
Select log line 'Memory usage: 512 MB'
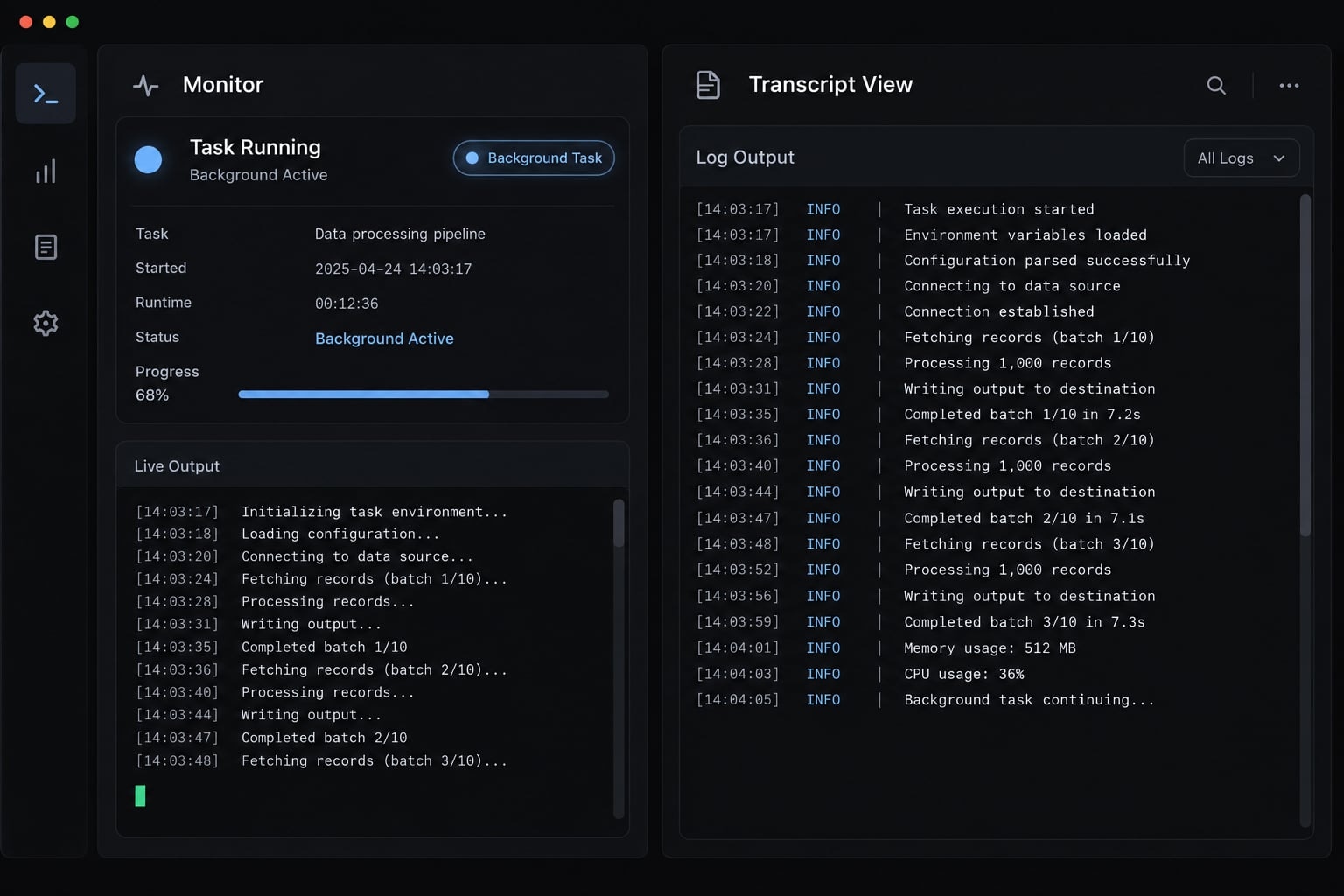990,648
